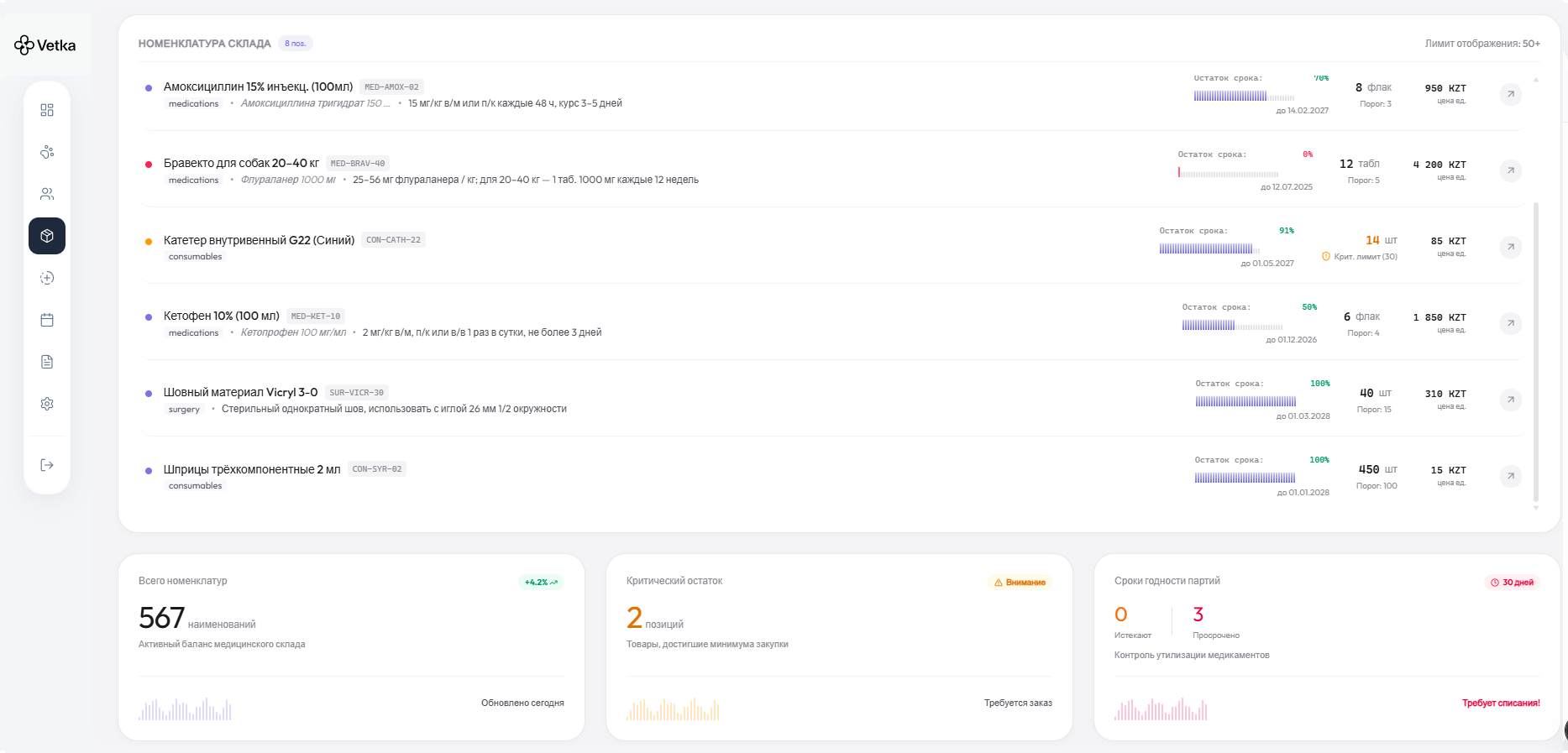1568x753 pixels.
Task: Click the surgery category tag
Action: pyautogui.click(x=184, y=410)
